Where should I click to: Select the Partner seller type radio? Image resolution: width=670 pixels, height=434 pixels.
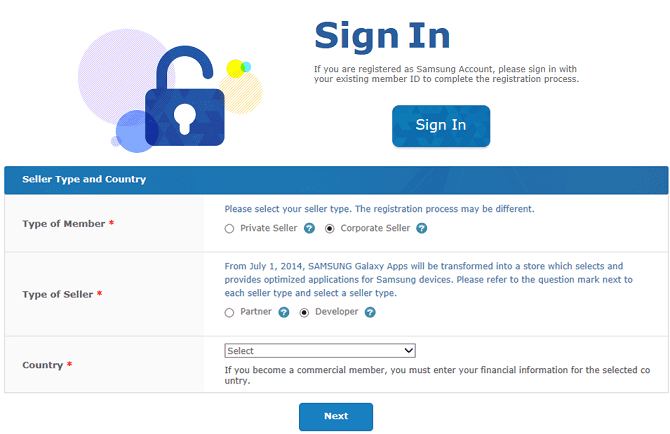tap(229, 313)
